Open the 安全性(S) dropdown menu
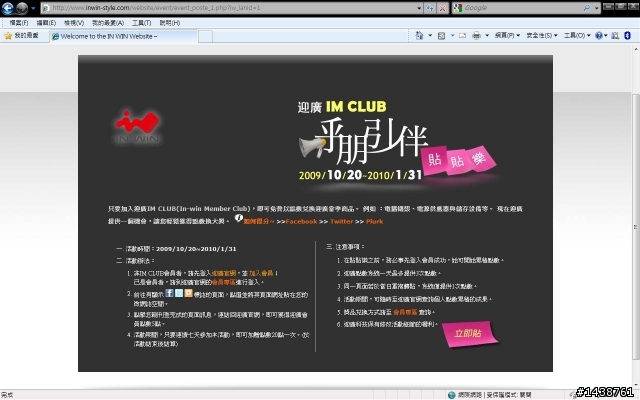The width and height of the screenshot is (640, 400). 542,36
